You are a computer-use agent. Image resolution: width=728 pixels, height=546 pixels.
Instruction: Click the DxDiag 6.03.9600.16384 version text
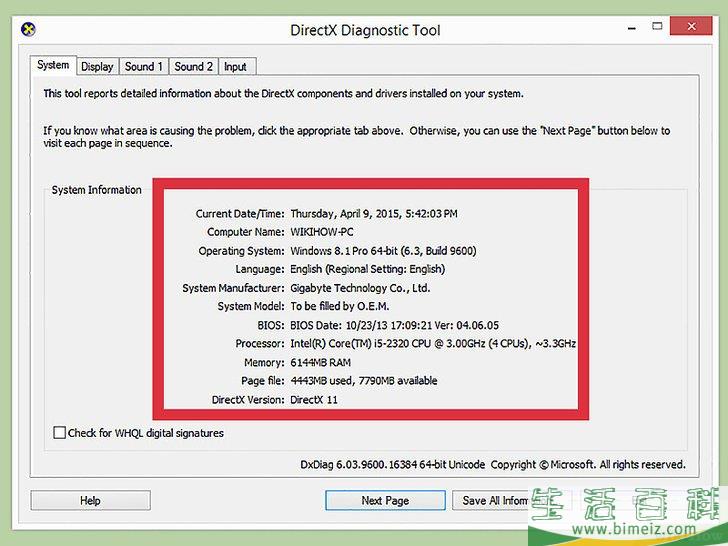[x=393, y=464]
